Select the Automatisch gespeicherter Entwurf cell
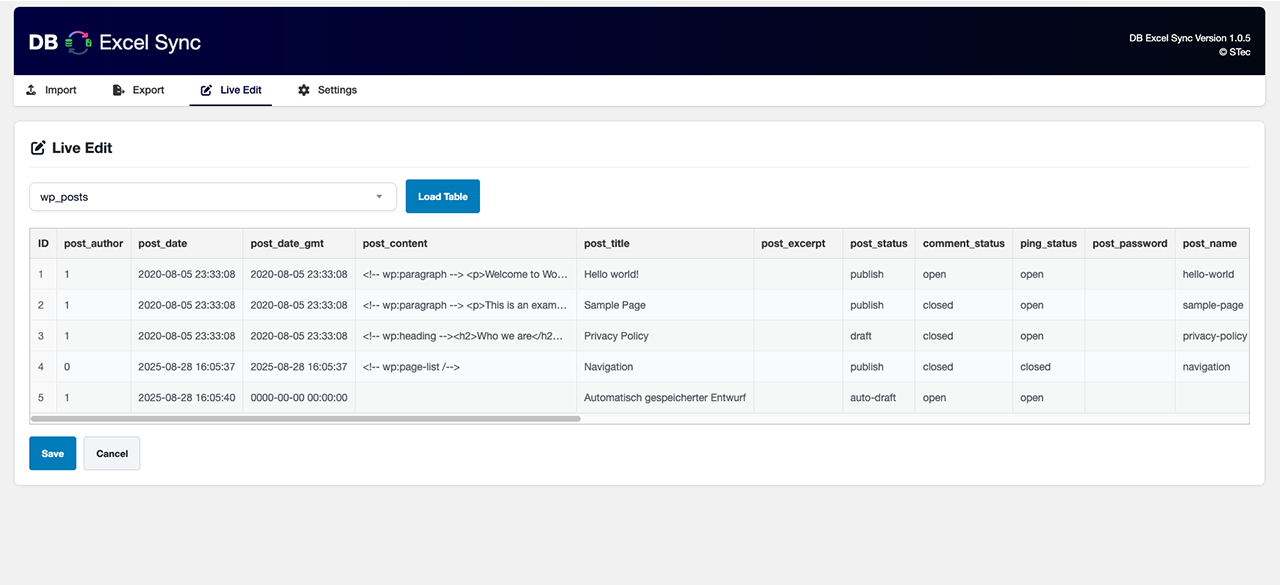Image resolution: width=1280 pixels, height=585 pixels. pos(664,398)
